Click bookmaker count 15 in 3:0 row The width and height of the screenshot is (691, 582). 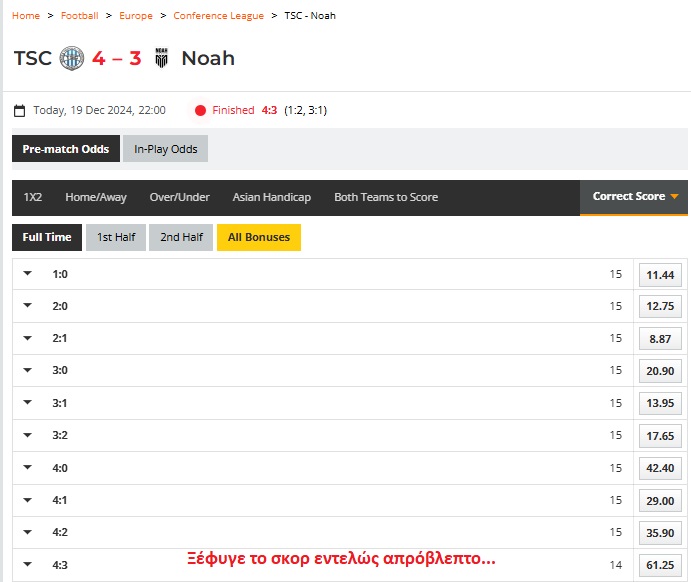click(615, 371)
